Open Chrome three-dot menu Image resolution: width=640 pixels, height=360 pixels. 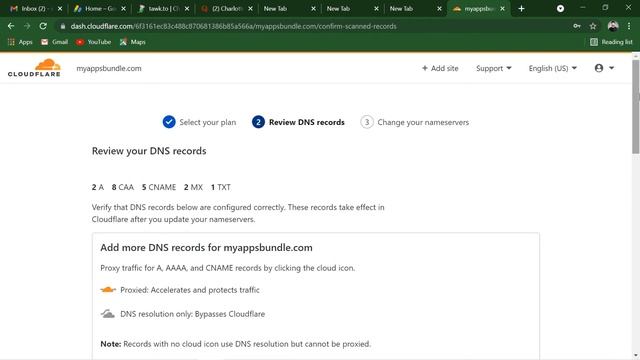629,26
